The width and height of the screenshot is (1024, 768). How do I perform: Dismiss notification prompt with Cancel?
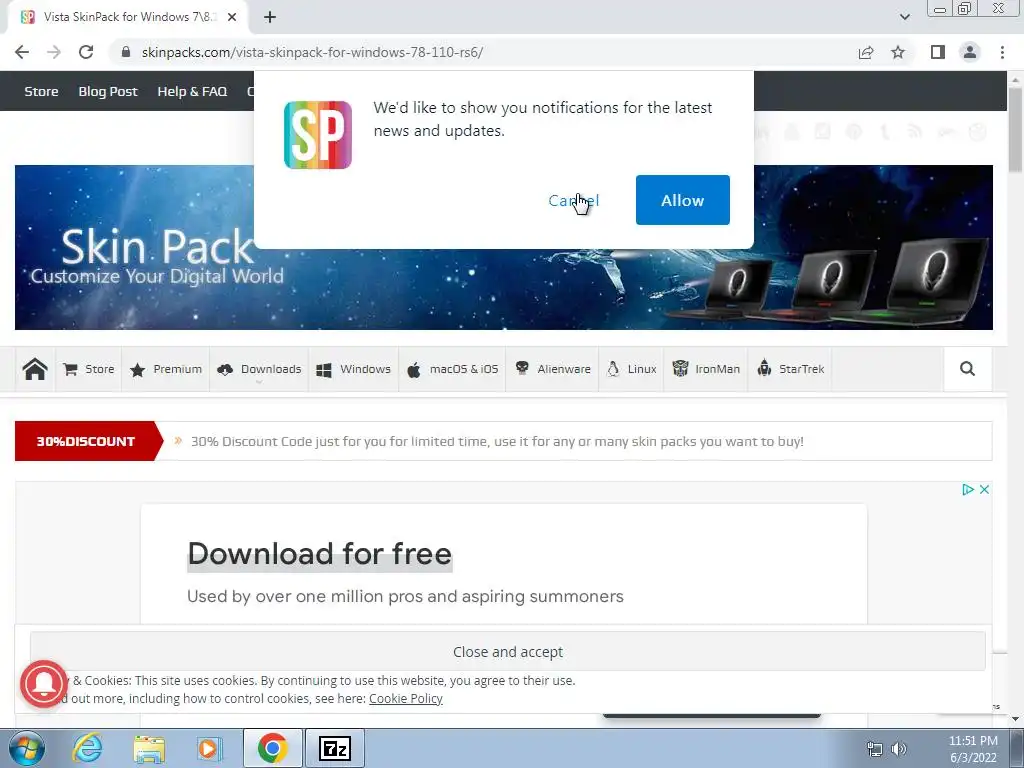pyautogui.click(x=573, y=200)
